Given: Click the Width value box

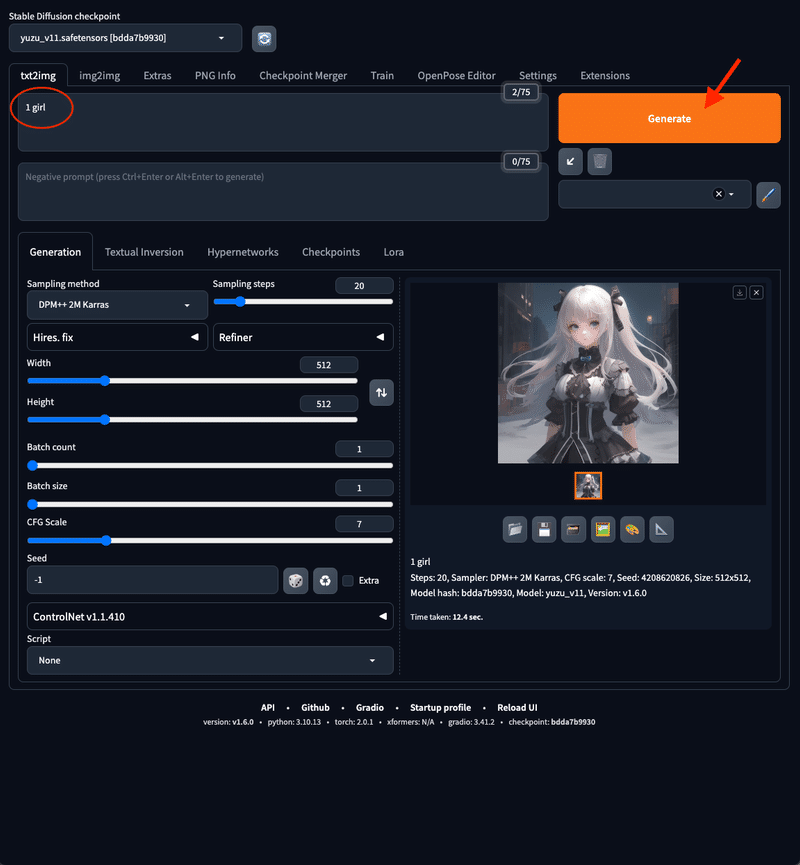Looking at the screenshot, I should coord(329,365).
